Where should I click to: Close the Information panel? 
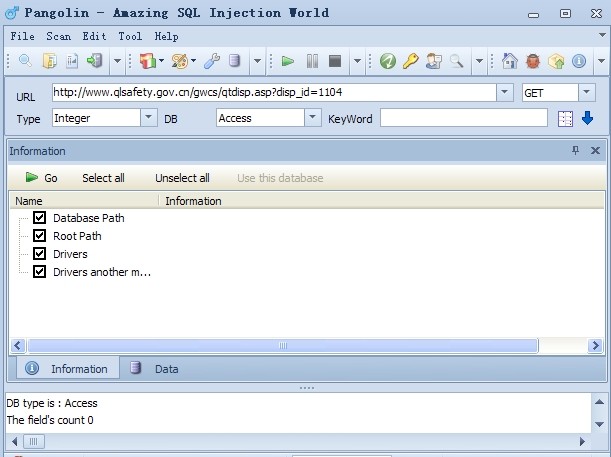coord(595,150)
